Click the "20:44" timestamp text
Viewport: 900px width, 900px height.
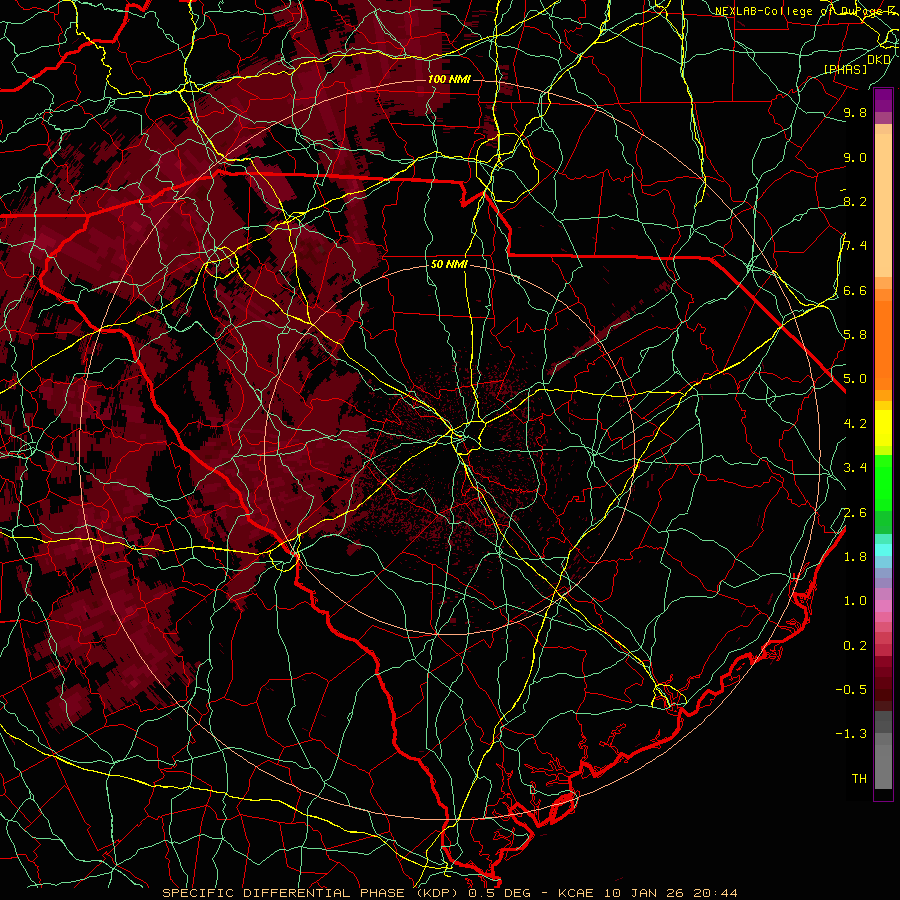tap(715, 893)
